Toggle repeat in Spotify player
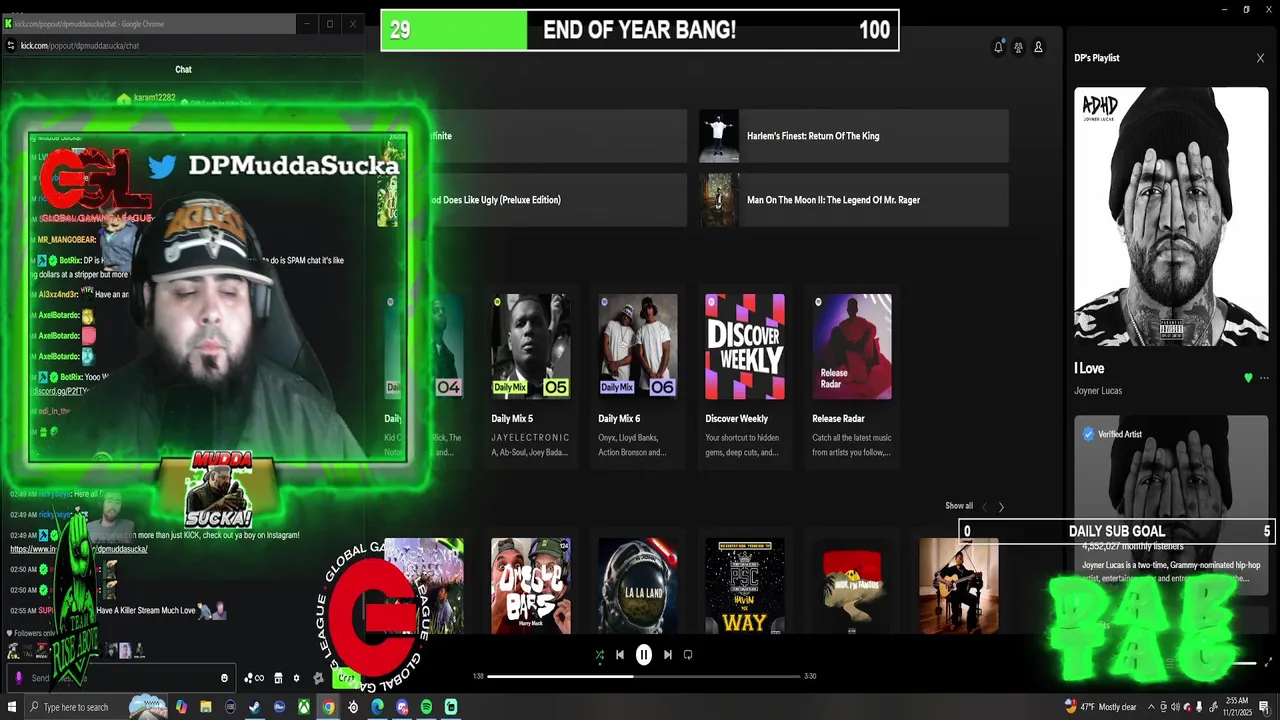Image resolution: width=1280 pixels, height=720 pixels. (x=688, y=655)
